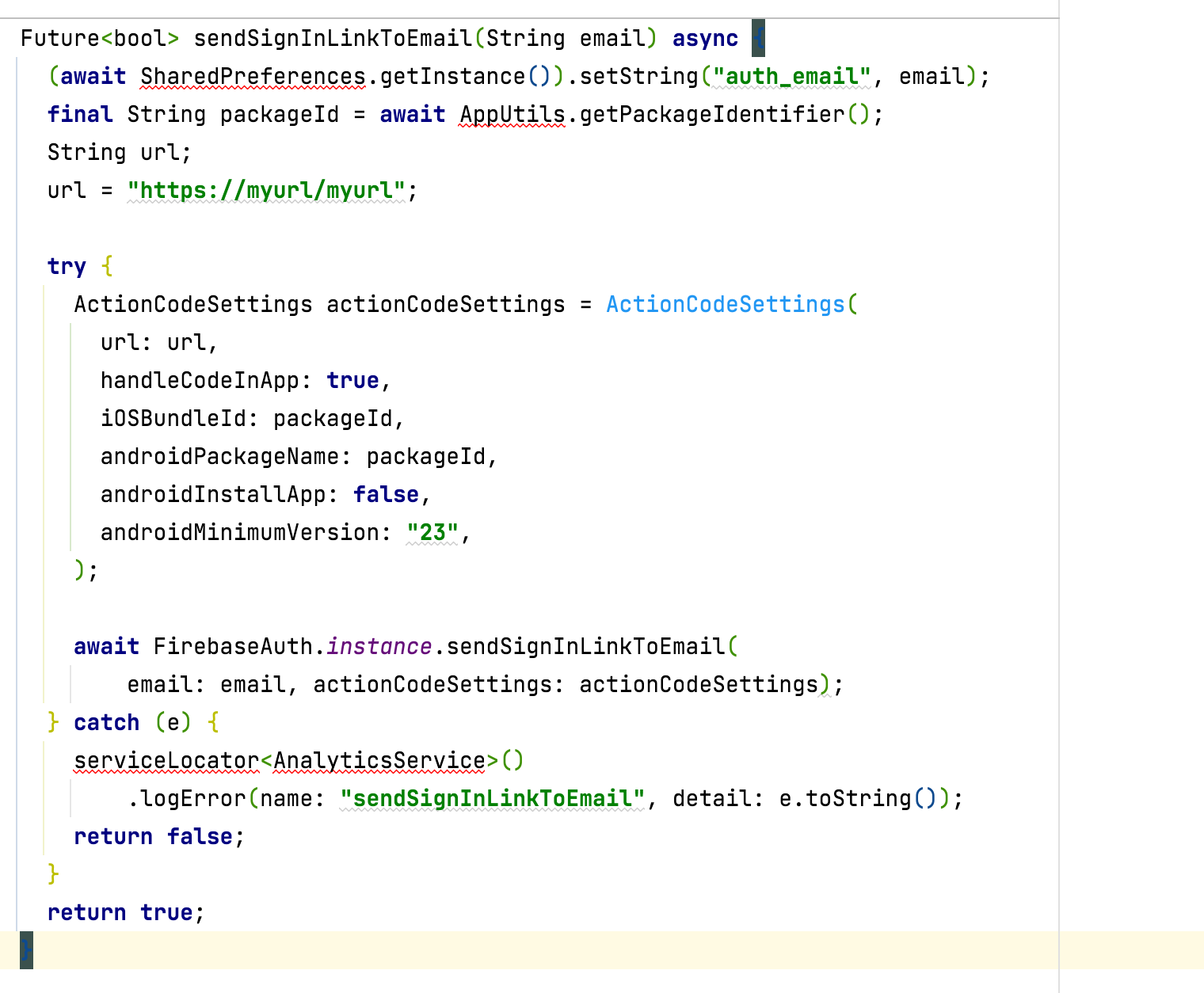
Task: Click the blue ActionCodeSettings constructor call
Action: (726, 304)
